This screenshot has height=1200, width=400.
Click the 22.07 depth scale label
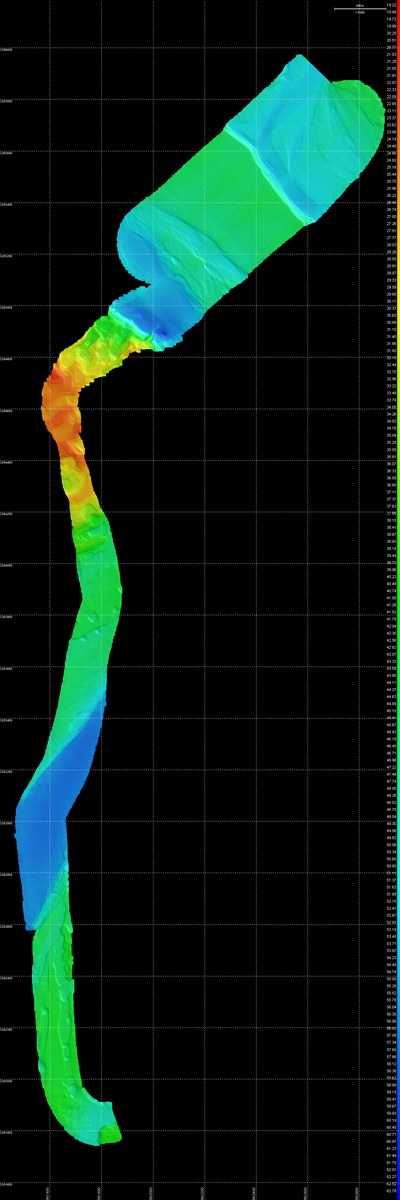point(390,83)
